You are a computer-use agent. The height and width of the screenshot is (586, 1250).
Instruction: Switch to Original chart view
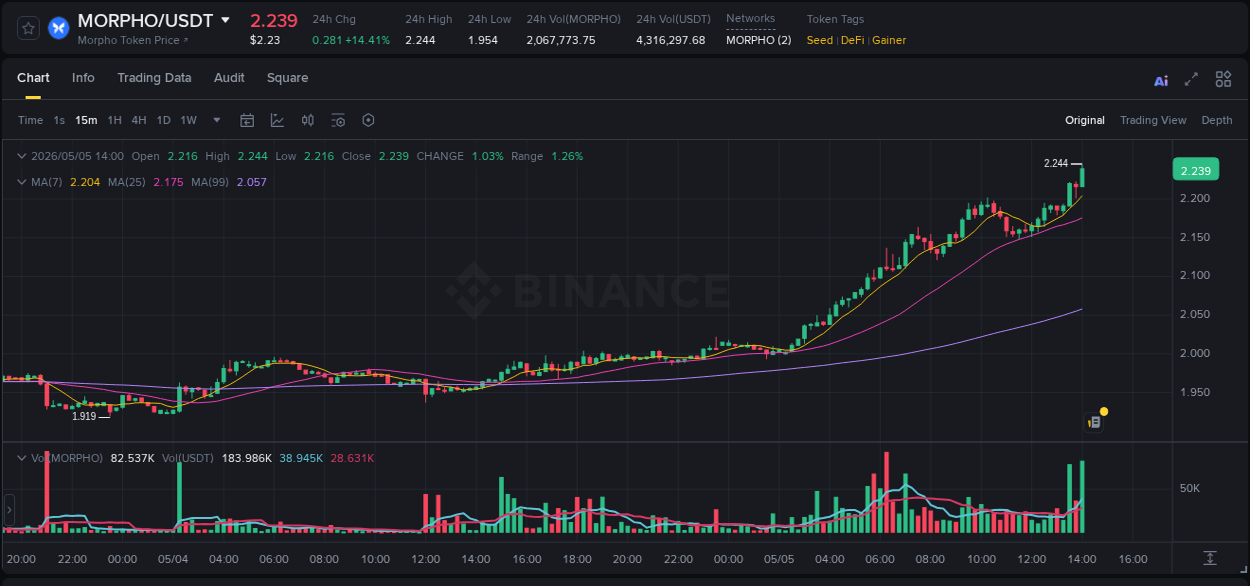click(x=1085, y=120)
